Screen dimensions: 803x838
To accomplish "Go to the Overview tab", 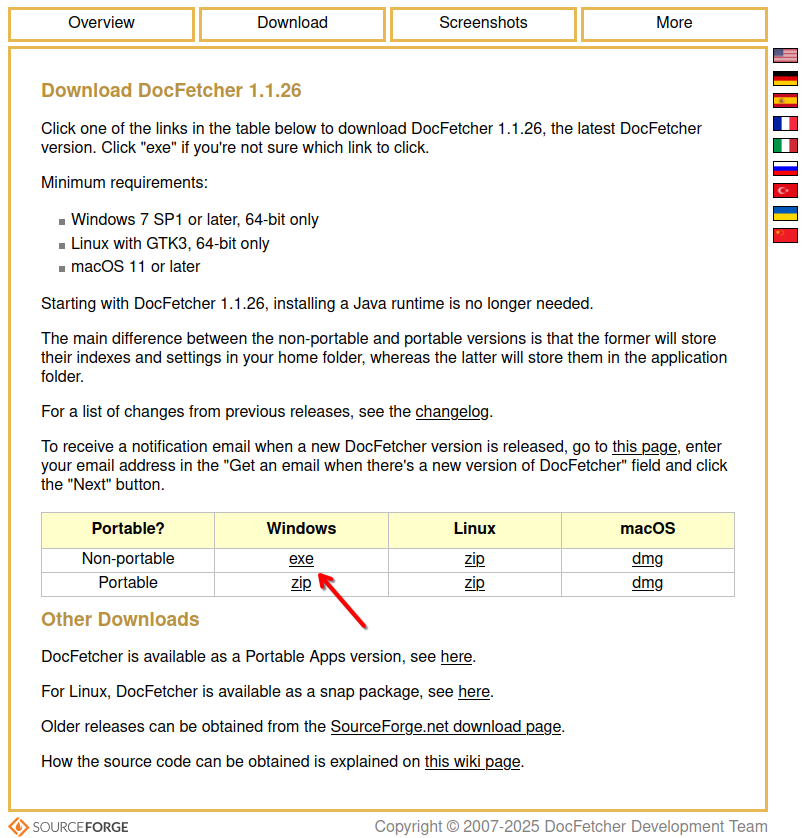I will pos(101,23).
